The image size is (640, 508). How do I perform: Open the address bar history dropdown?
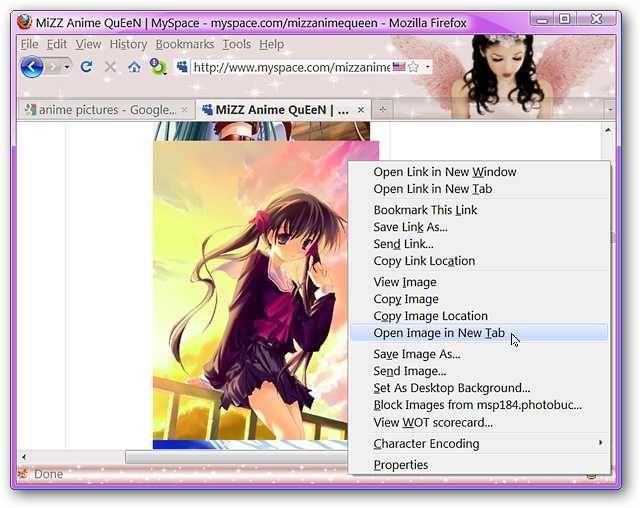click(427, 67)
